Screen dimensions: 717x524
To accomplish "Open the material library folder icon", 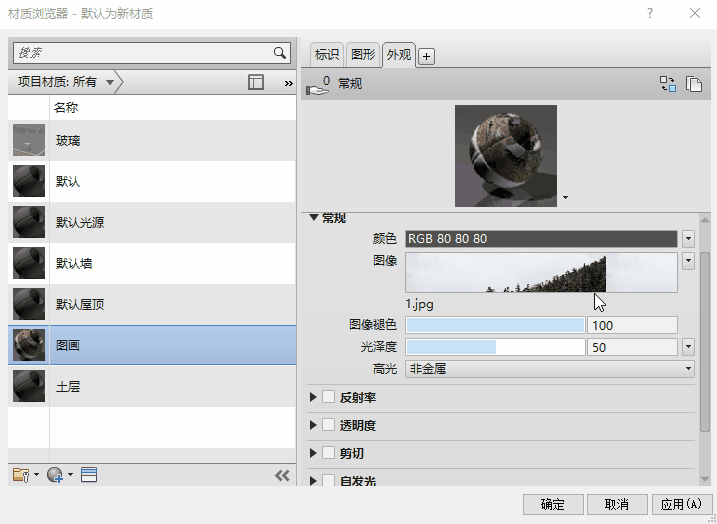I will 21,475.
